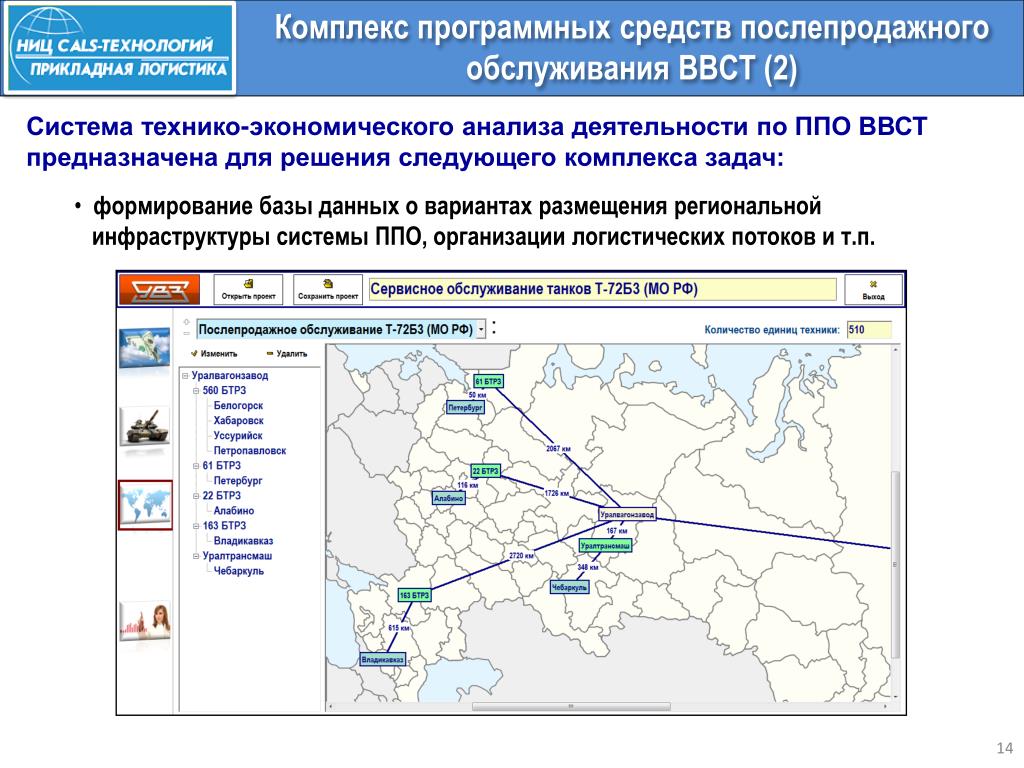Click the Алабино label on map
This screenshot has height=768, width=1024.
tap(449, 498)
